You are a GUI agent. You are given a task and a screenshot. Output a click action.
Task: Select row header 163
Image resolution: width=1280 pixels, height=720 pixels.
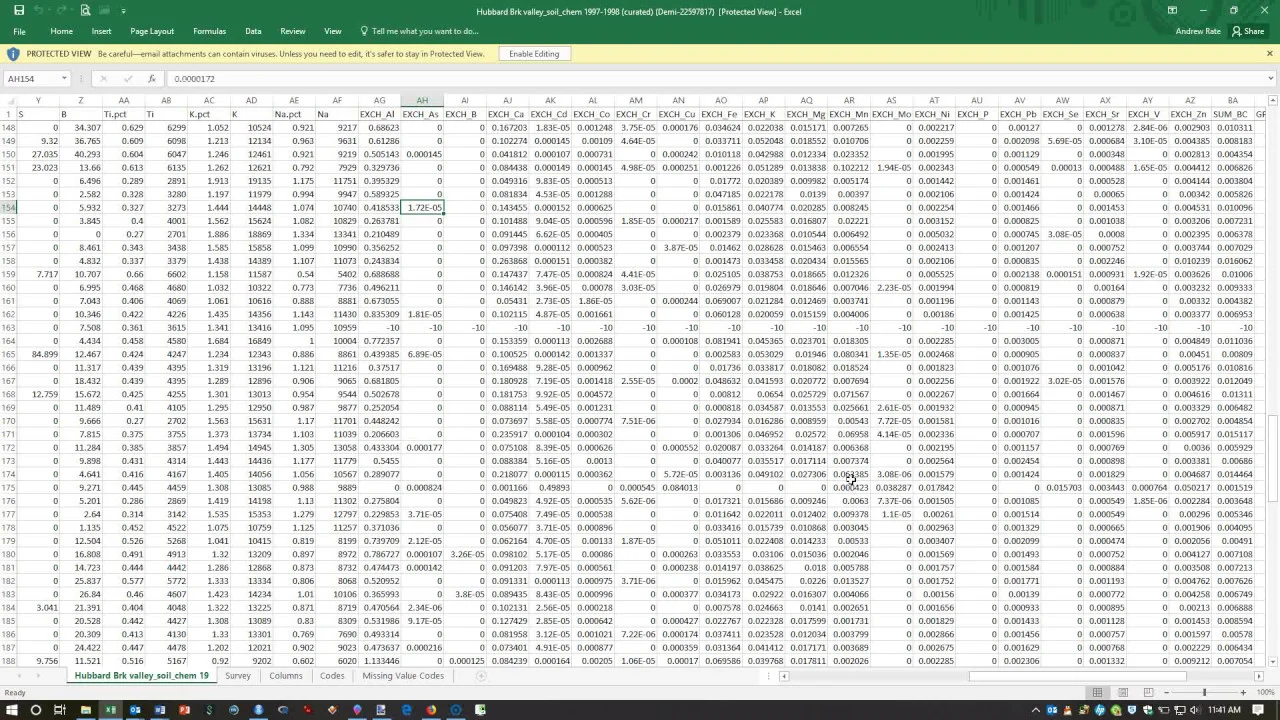pos(10,327)
